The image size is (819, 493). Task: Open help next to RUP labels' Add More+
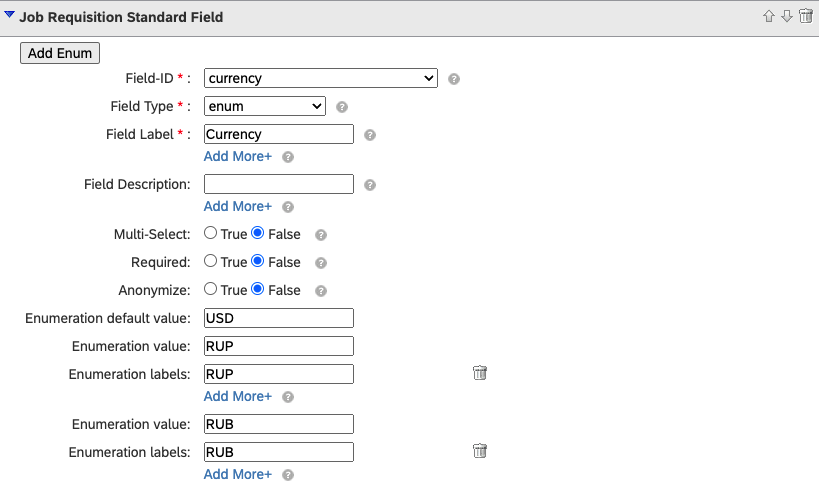pyautogui.click(x=288, y=397)
